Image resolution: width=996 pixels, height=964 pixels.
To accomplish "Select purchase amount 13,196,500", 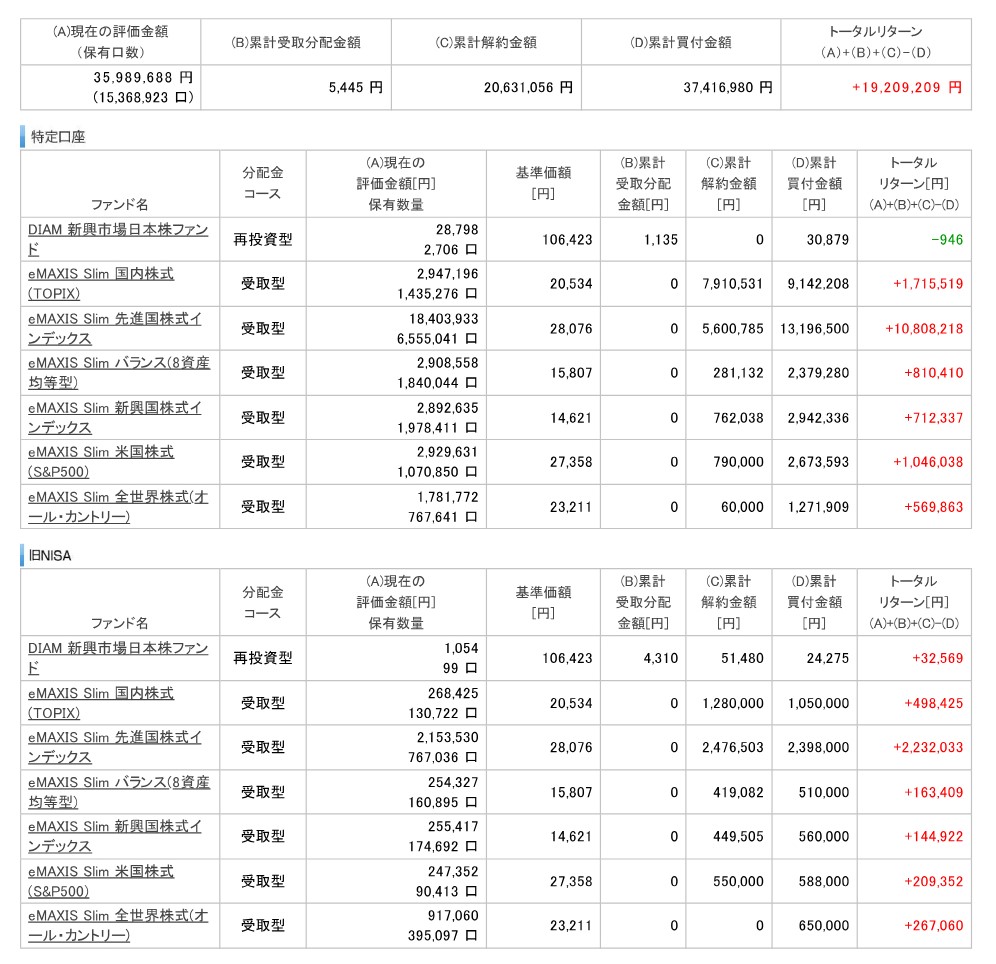I will pyautogui.click(x=814, y=328).
